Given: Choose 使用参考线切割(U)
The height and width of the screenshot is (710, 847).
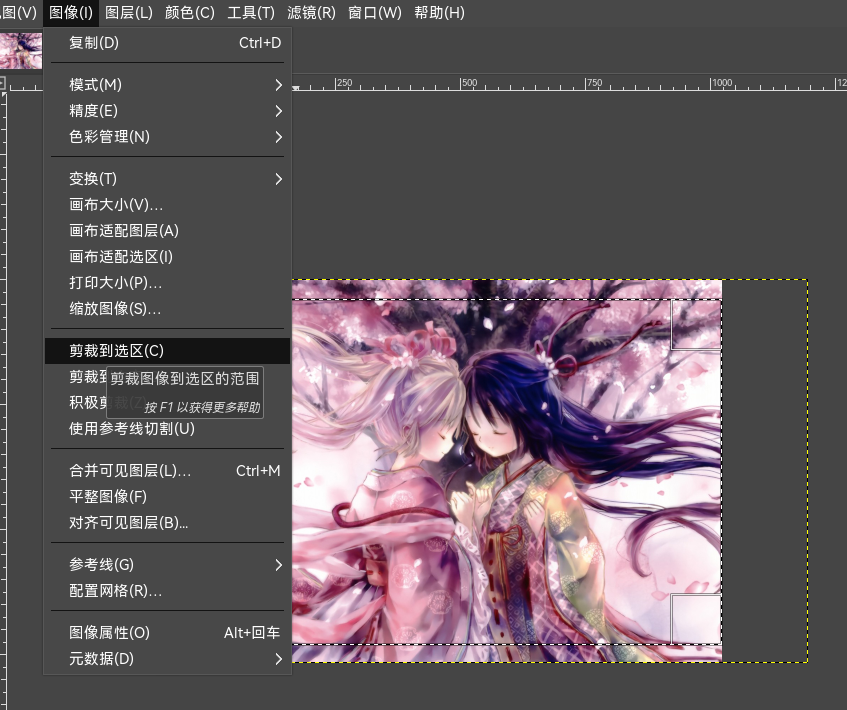Looking at the screenshot, I should 167,428.
